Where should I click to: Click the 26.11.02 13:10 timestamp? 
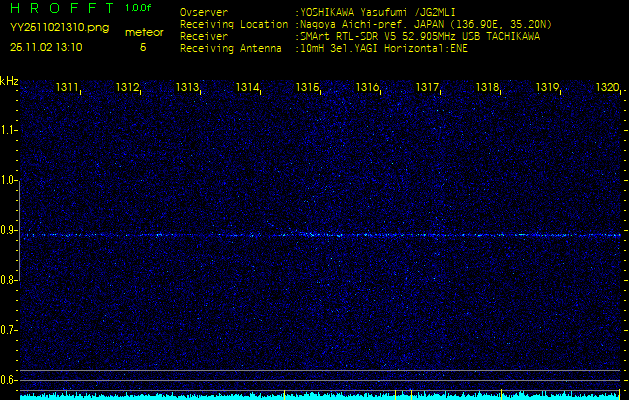point(46,46)
